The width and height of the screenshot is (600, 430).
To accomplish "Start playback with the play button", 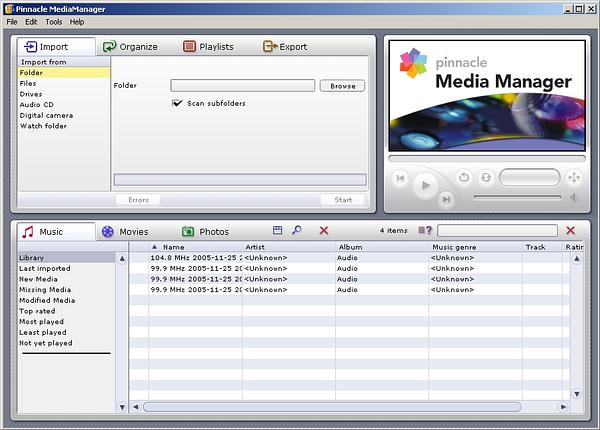I will point(426,186).
